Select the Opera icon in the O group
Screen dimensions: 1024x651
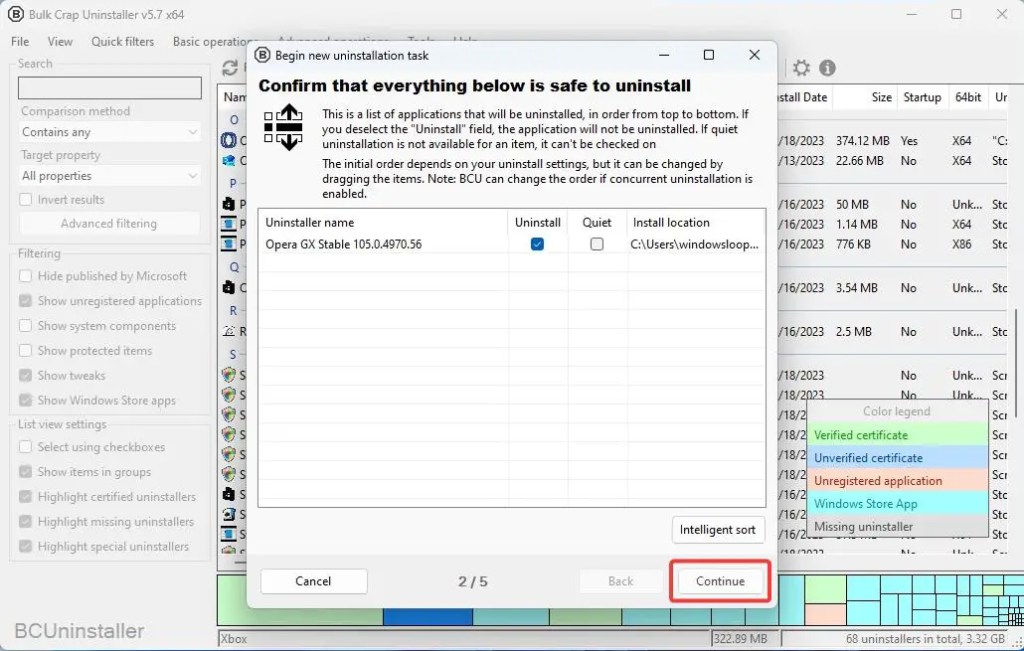229,140
